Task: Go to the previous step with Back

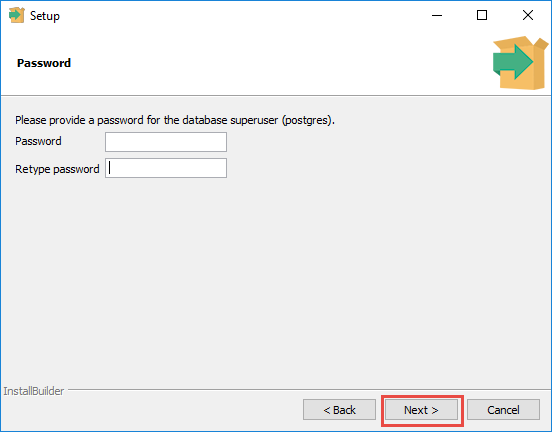Action: tap(339, 409)
